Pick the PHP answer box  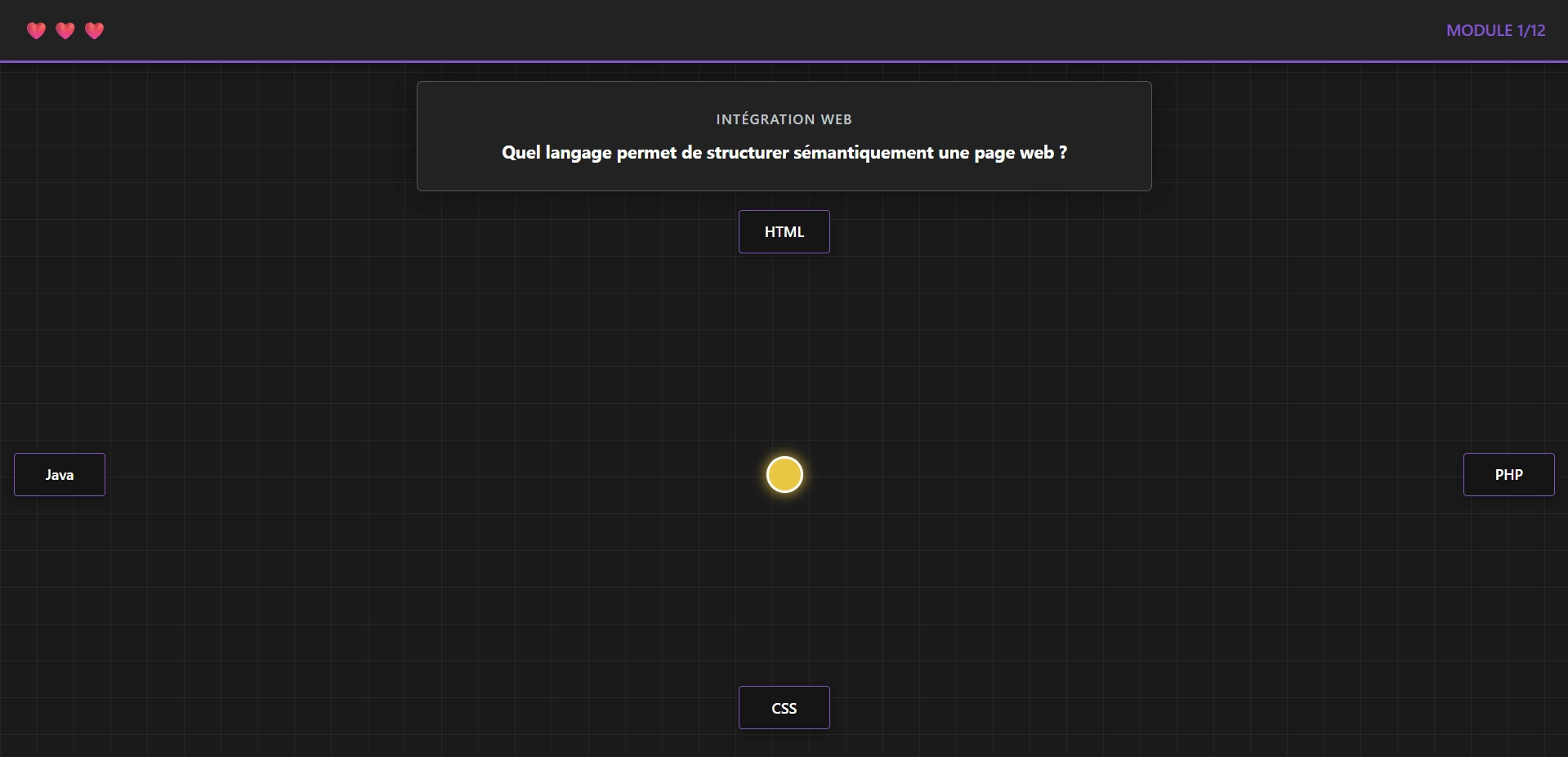(x=1508, y=475)
